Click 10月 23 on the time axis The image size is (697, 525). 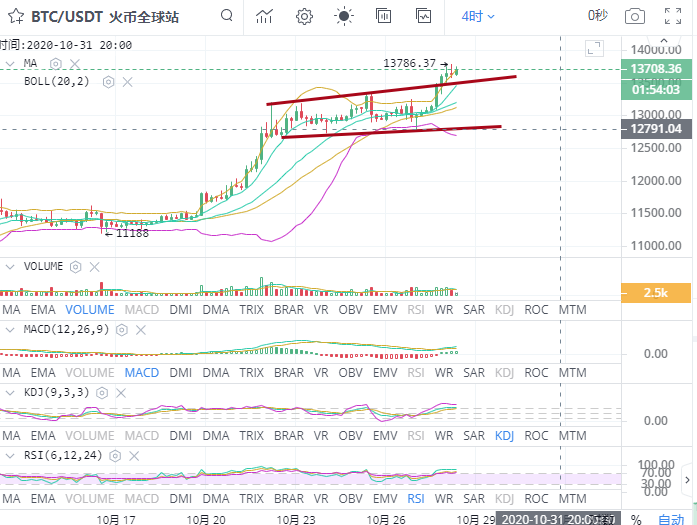[x=296, y=519]
